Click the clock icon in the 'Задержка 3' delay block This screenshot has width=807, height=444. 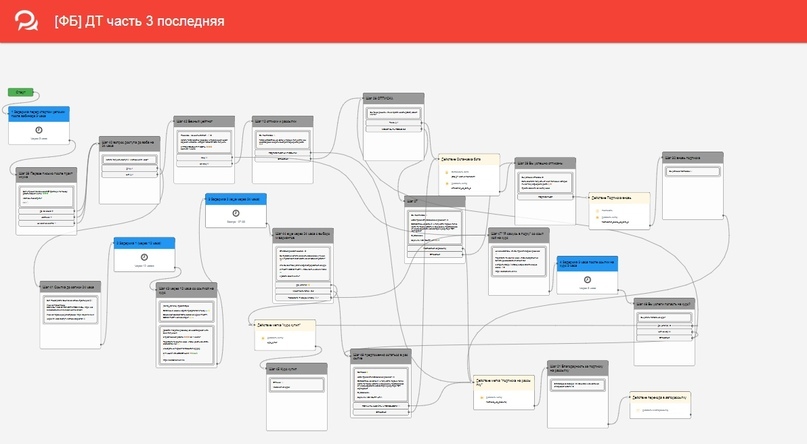coord(587,281)
